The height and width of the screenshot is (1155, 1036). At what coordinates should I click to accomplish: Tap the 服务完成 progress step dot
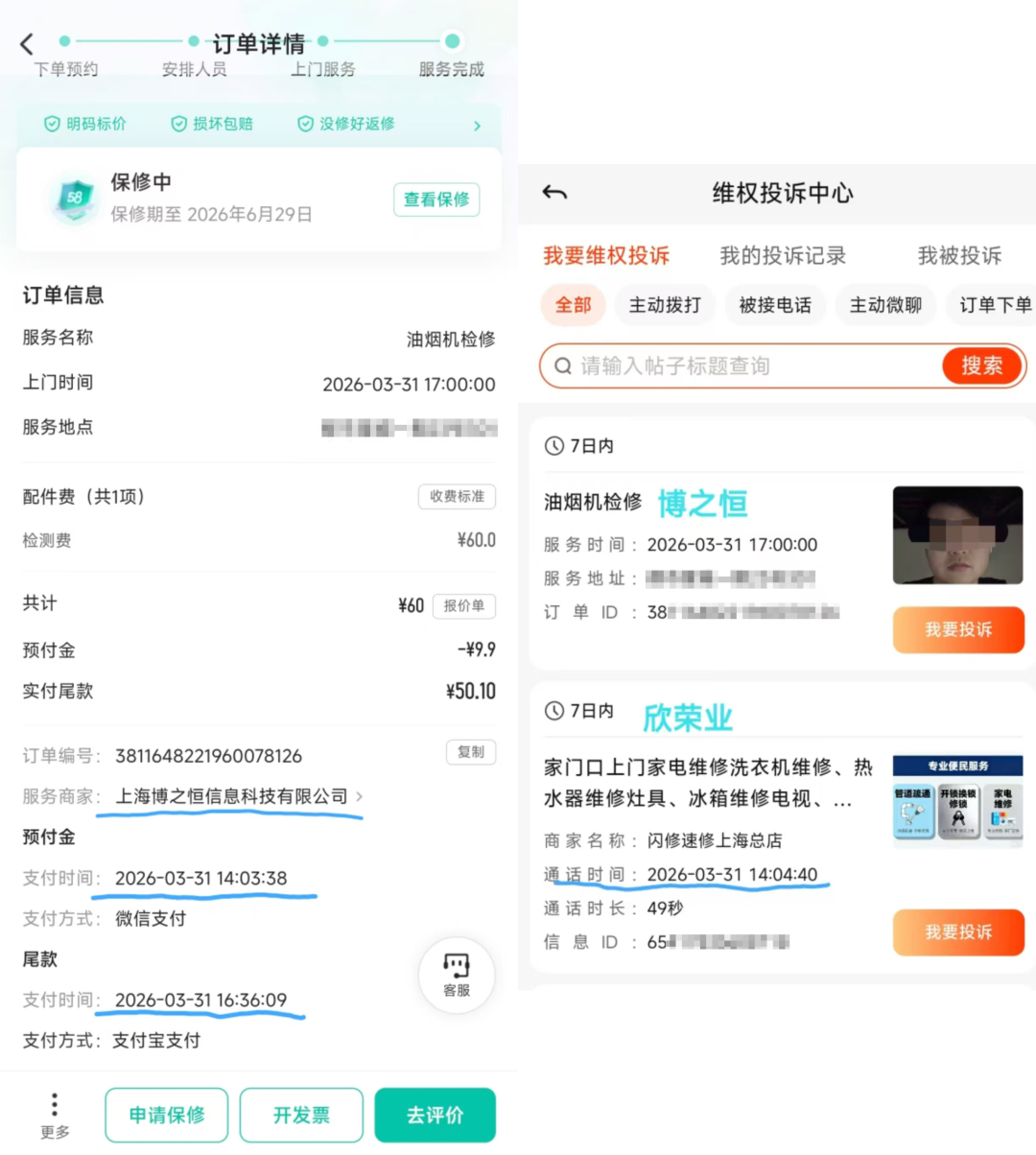click(x=452, y=41)
